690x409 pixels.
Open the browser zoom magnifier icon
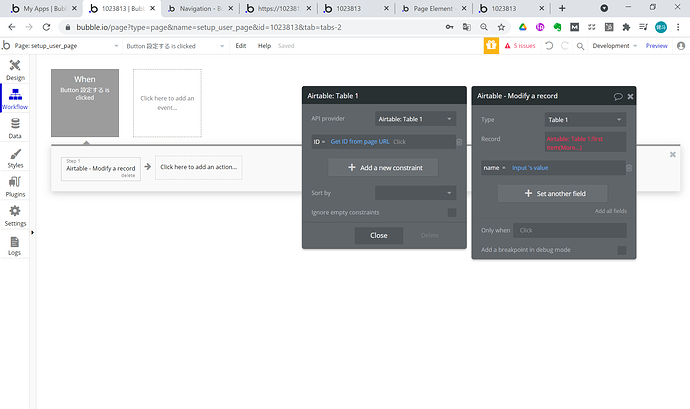[484, 27]
